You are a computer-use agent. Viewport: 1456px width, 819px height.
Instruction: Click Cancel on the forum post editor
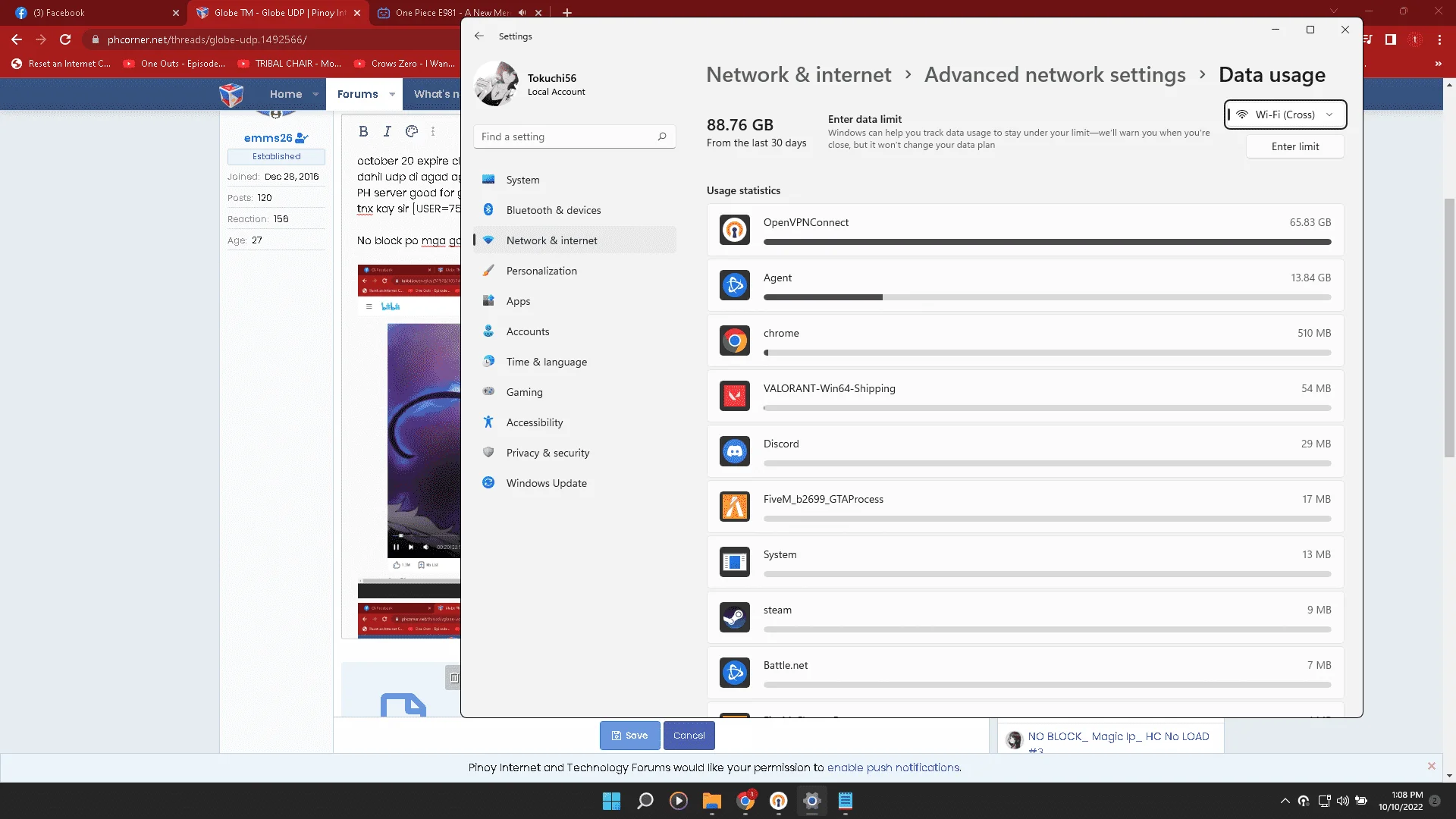[689, 736]
